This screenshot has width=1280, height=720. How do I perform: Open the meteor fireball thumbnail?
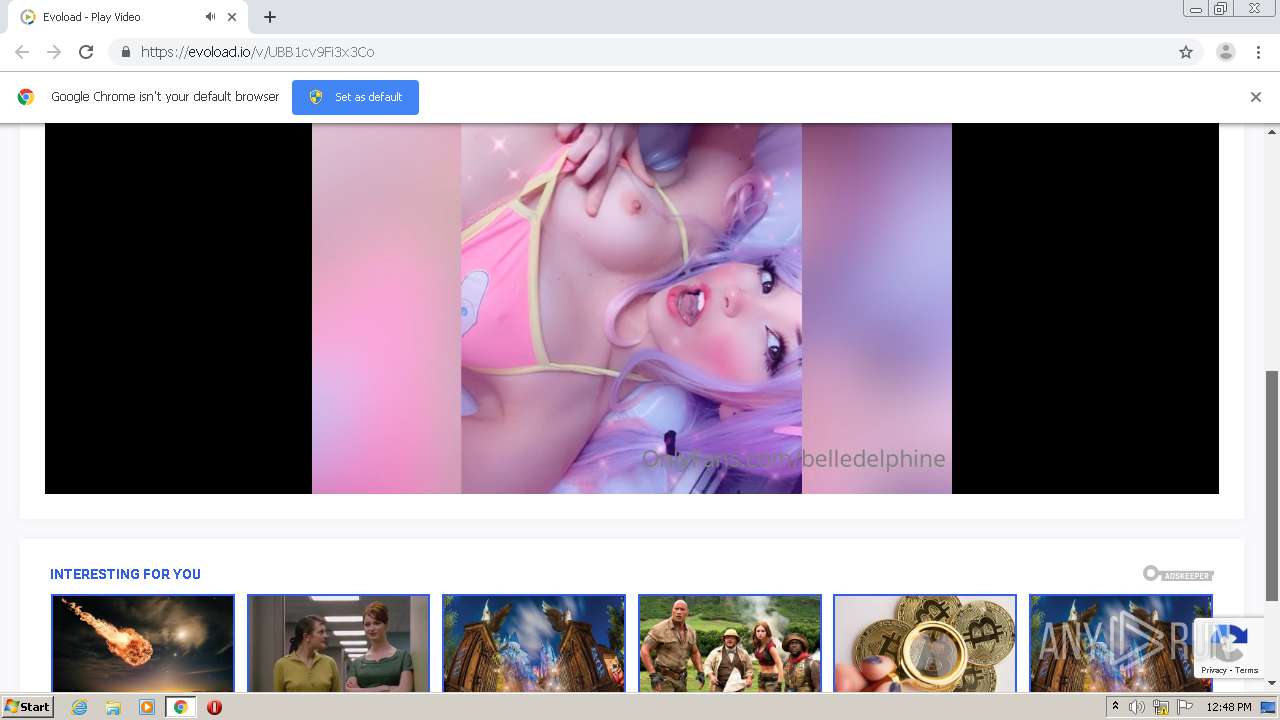pyautogui.click(x=143, y=643)
